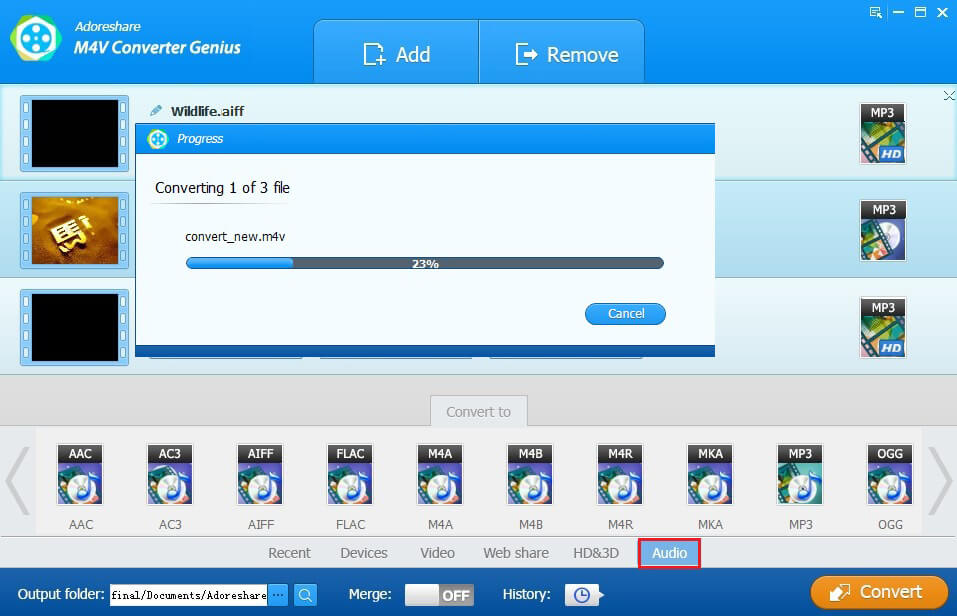
Task: Click the 23% conversion progress bar
Action: (425, 263)
